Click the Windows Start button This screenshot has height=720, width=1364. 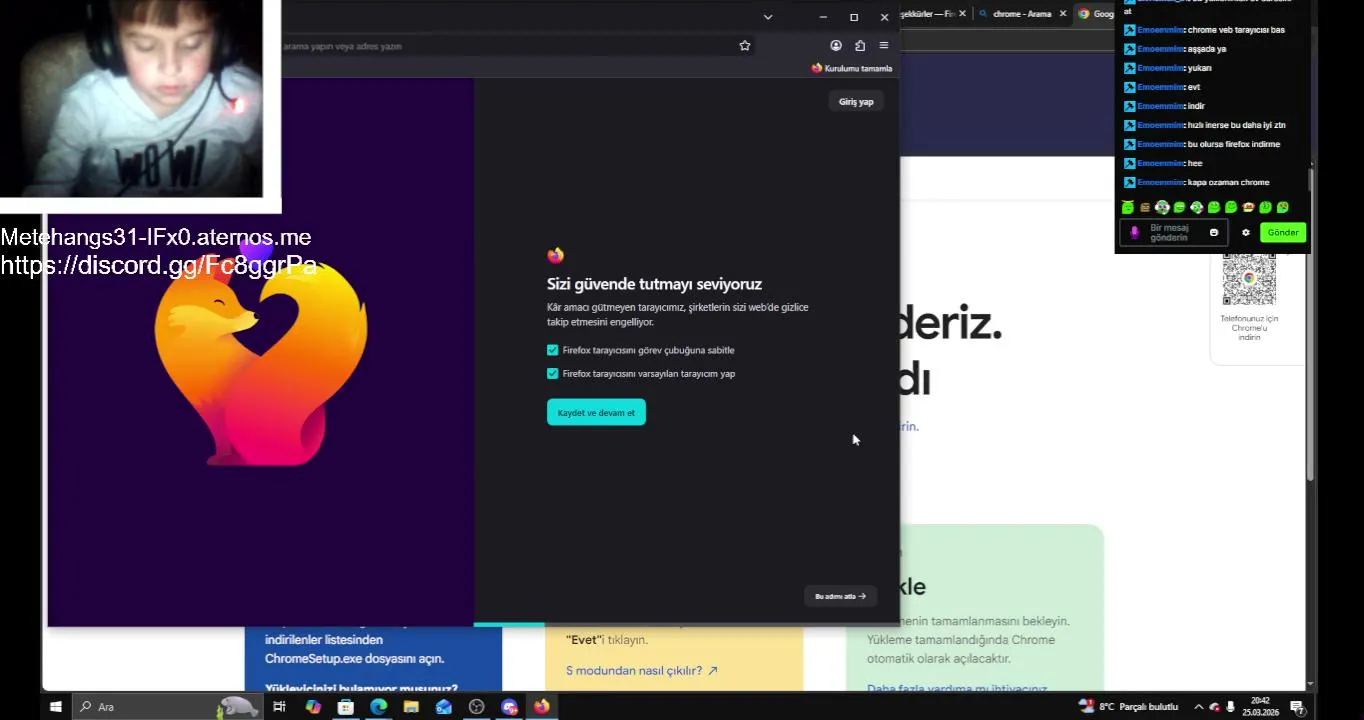[x=56, y=707]
